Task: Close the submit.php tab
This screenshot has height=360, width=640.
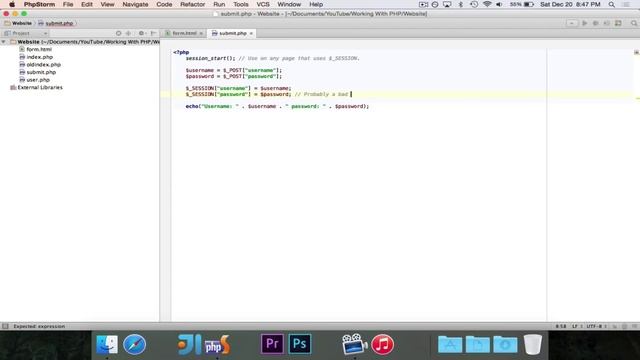Action: [x=251, y=33]
